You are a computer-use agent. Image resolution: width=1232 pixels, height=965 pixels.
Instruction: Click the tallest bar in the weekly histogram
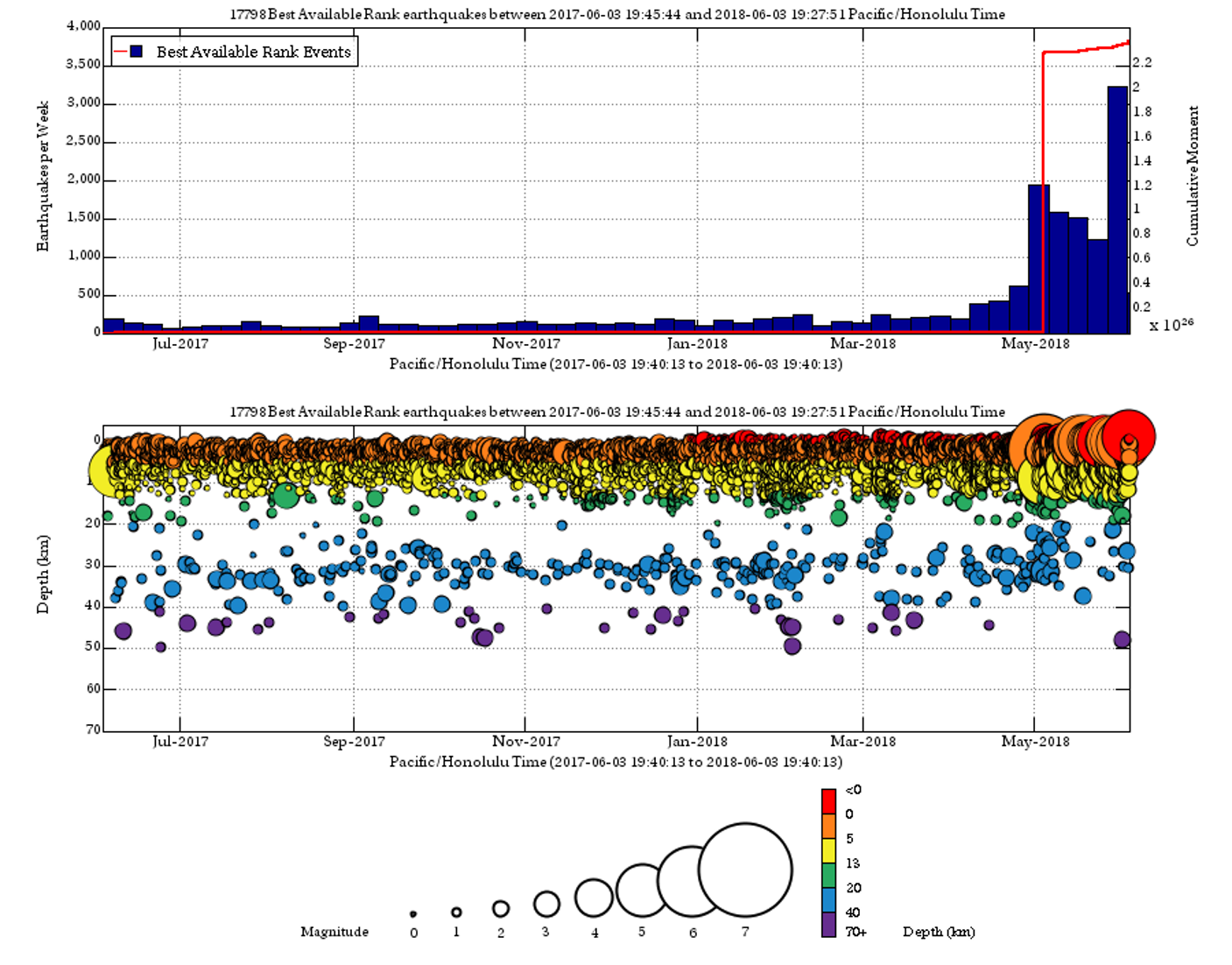[1117, 210]
